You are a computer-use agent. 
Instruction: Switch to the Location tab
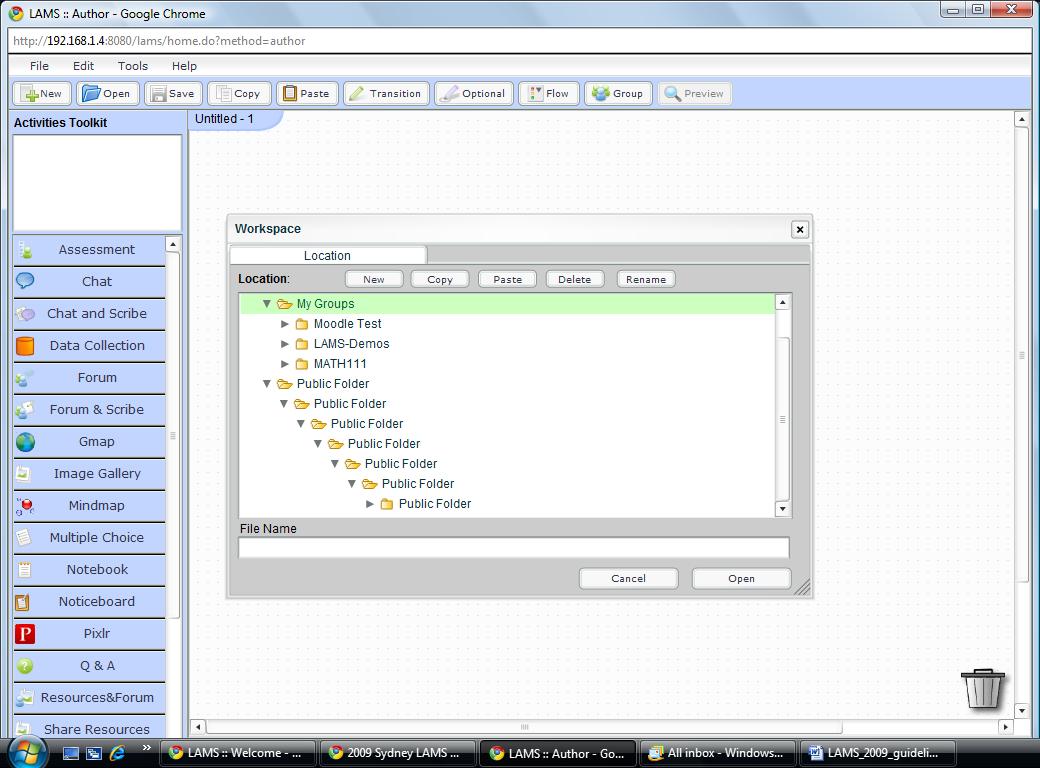coord(327,256)
